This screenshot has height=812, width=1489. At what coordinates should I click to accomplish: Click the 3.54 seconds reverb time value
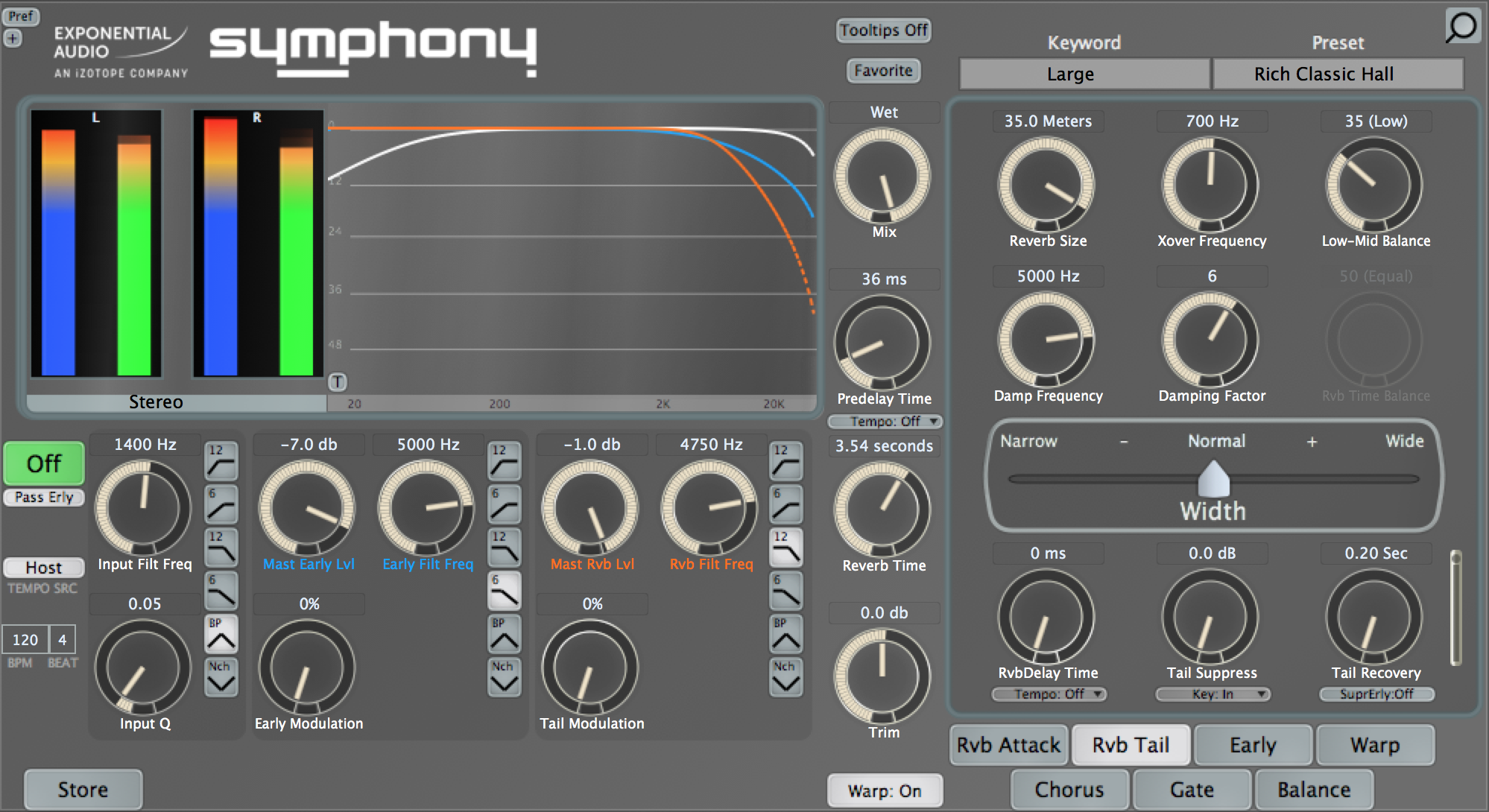[885, 446]
